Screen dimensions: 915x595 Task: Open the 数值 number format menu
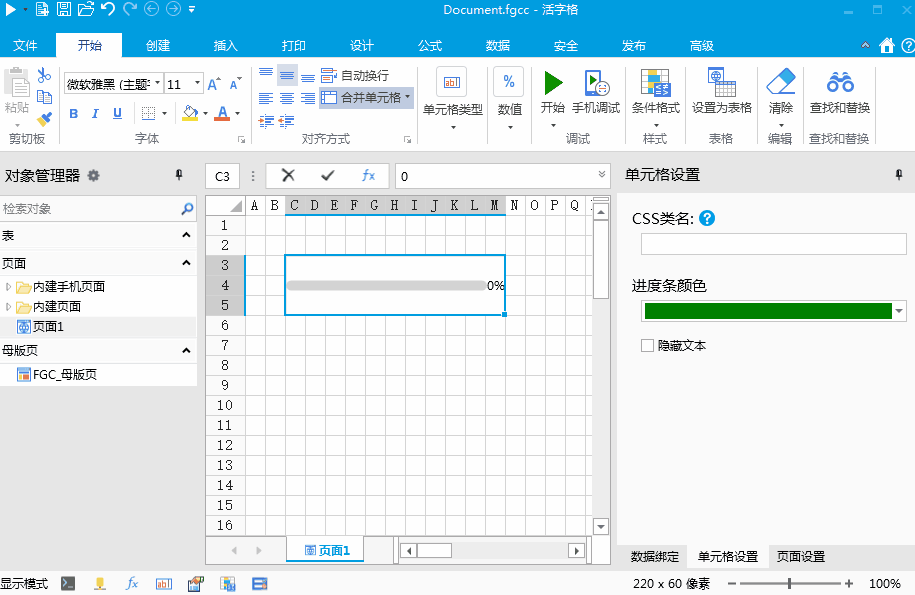tap(509, 99)
